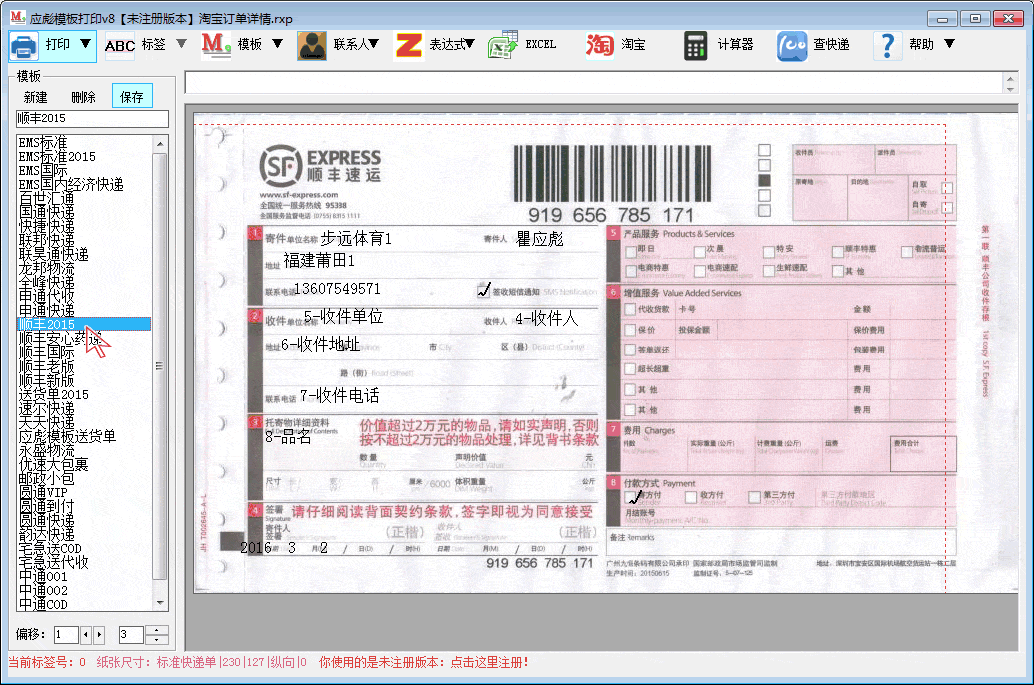Click the ABC label icon
This screenshot has width=1034, height=685.
[x=119, y=46]
